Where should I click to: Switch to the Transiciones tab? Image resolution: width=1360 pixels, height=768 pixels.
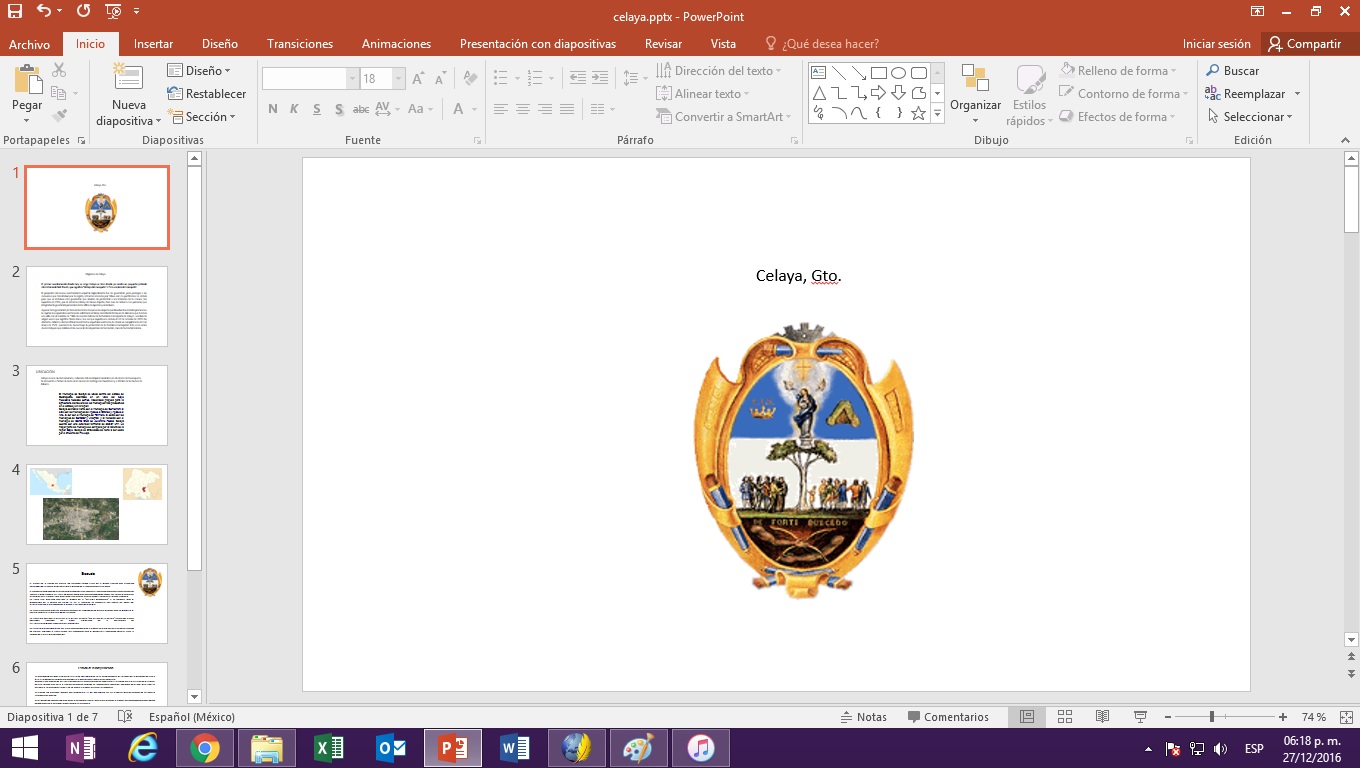[300, 44]
